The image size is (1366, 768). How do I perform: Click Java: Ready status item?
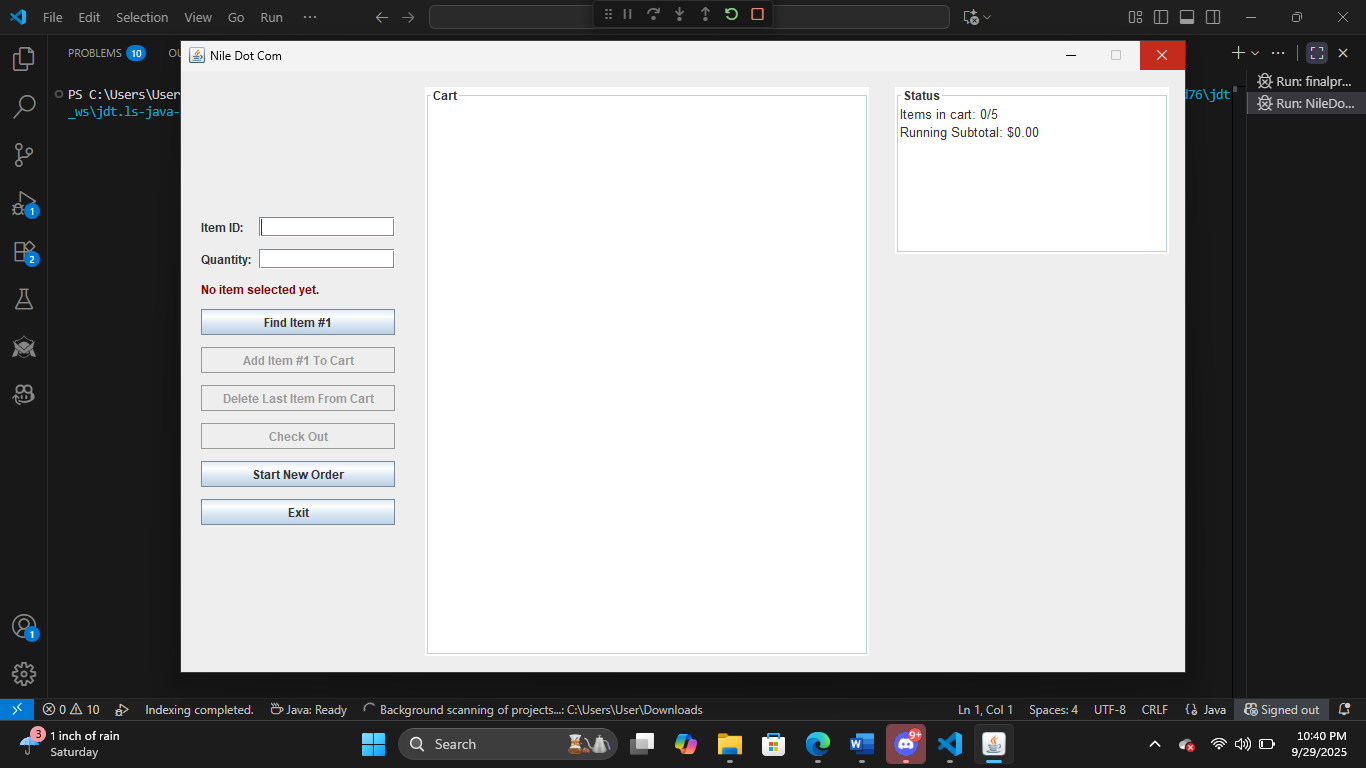pyautogui.click(x=308, y=709)
